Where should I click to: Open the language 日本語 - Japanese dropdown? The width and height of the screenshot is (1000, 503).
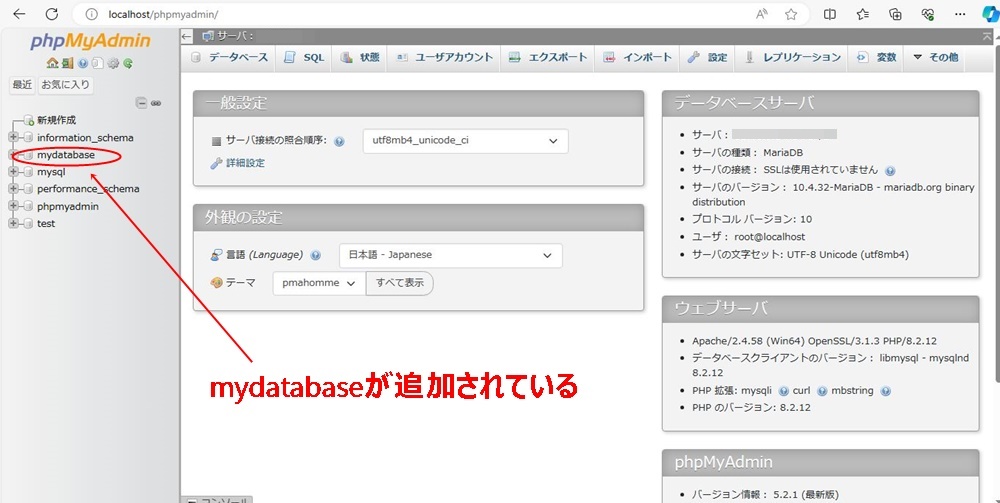click(x=451, y=255)
